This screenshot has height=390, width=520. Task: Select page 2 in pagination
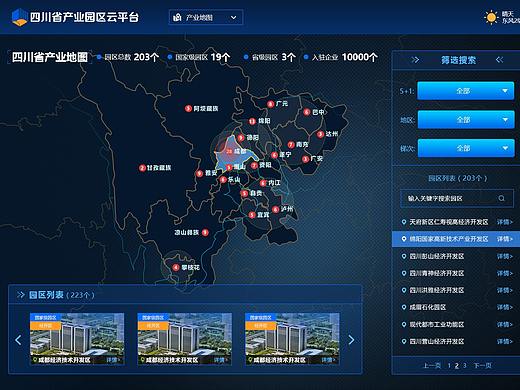[x=457, y=366]
